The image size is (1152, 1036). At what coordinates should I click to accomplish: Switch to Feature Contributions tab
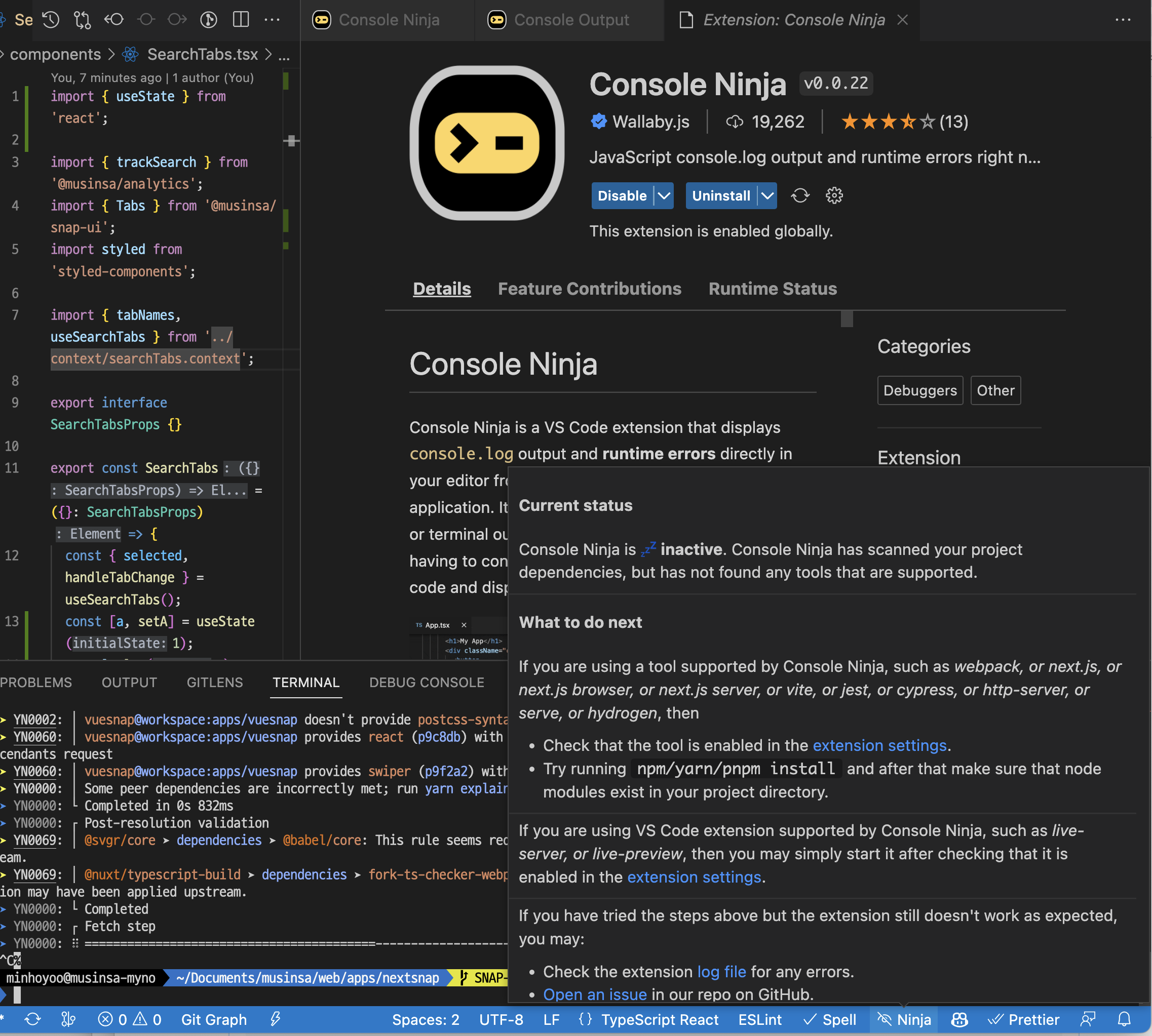pyautogui.click(x=589, y=289)
